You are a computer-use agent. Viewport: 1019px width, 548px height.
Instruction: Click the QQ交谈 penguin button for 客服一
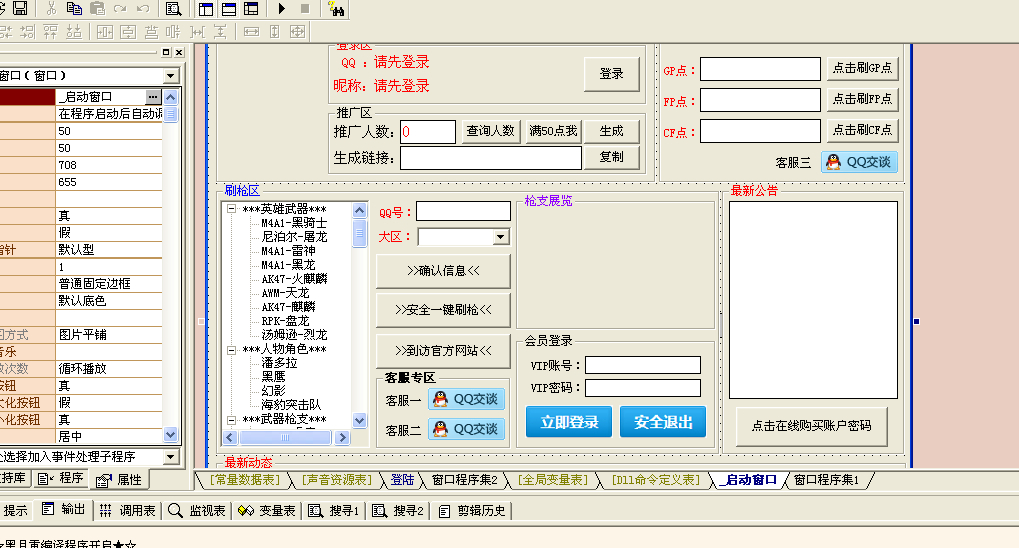(x=467, y=399)
